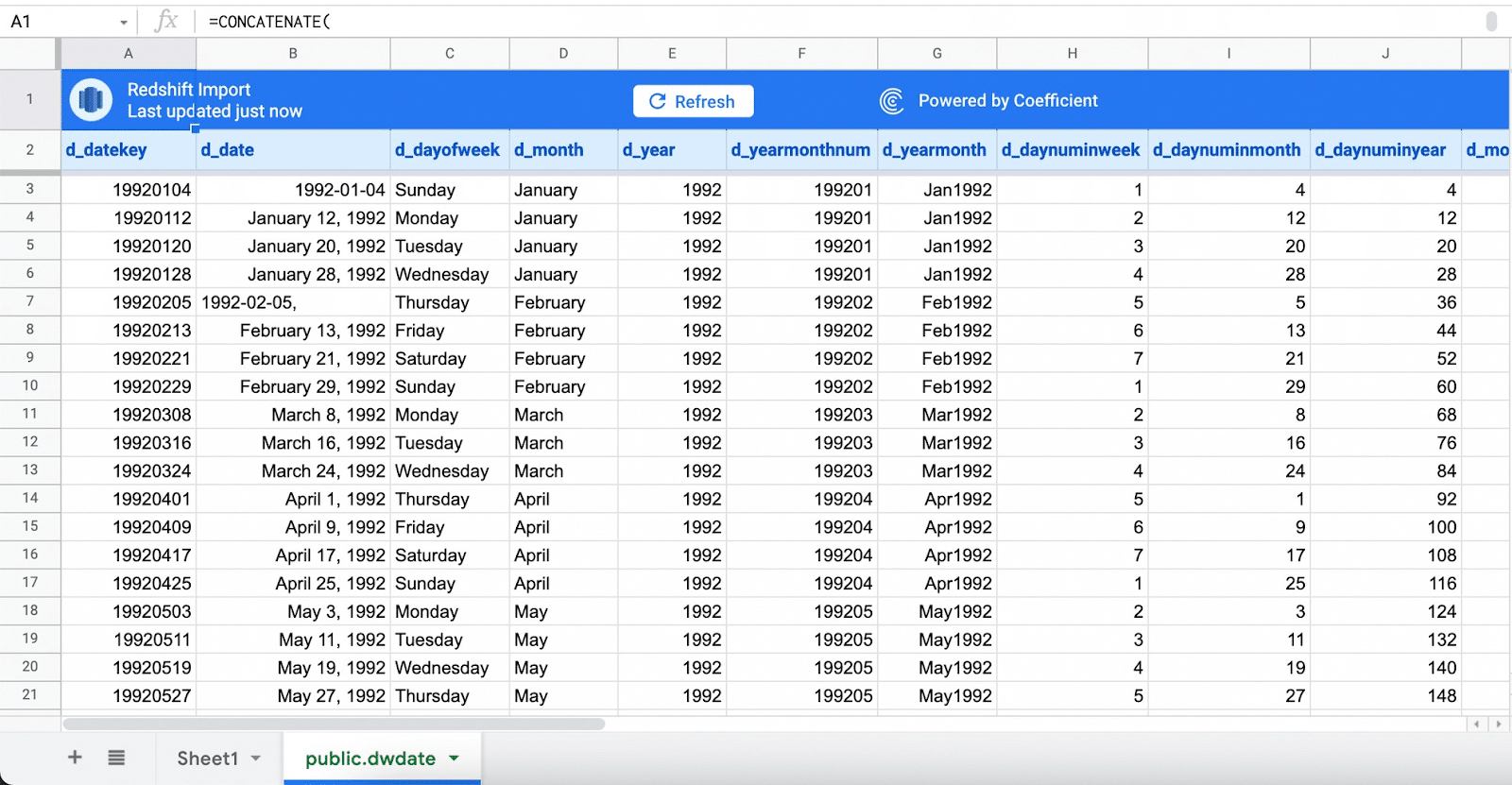Select column F header
Image resolution: width=1512 pixels, height=785 pixels.
pos(801,54)
